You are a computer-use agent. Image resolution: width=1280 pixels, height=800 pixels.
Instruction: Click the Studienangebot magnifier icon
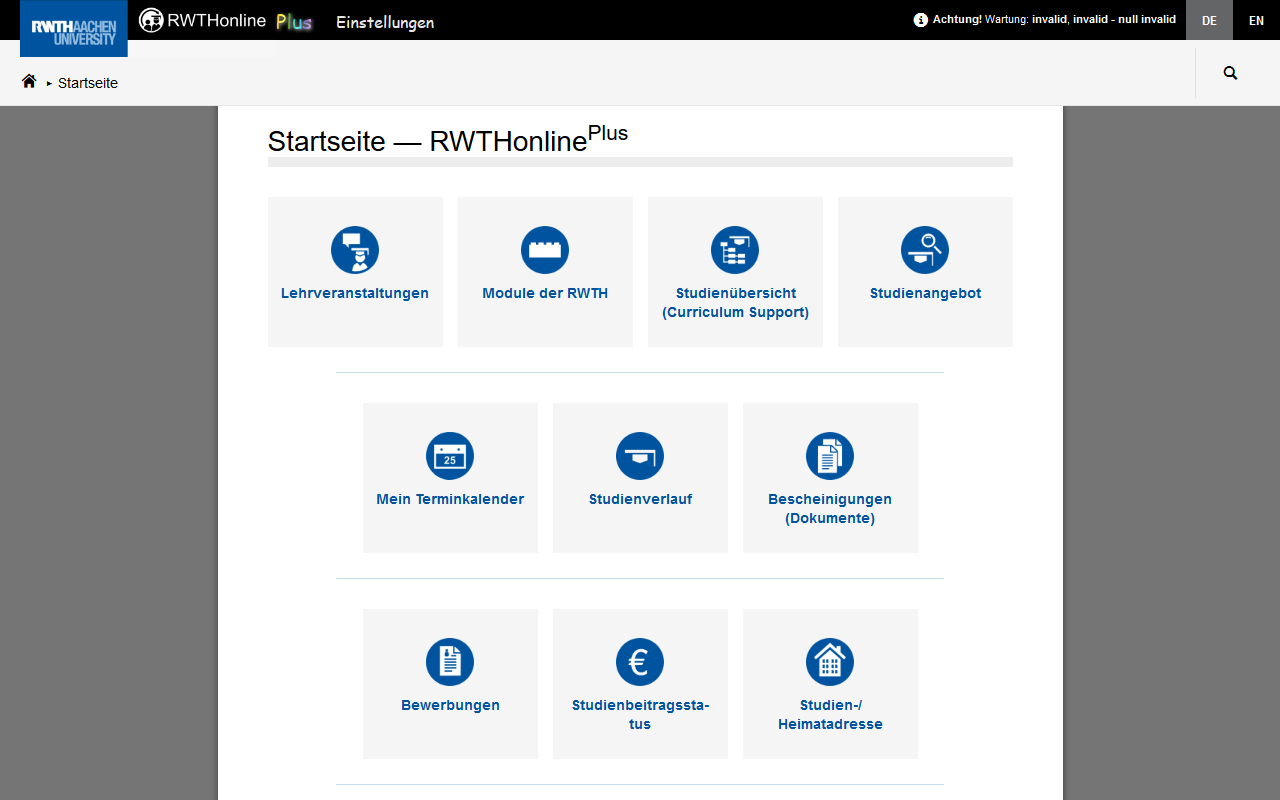pos(925,250)
